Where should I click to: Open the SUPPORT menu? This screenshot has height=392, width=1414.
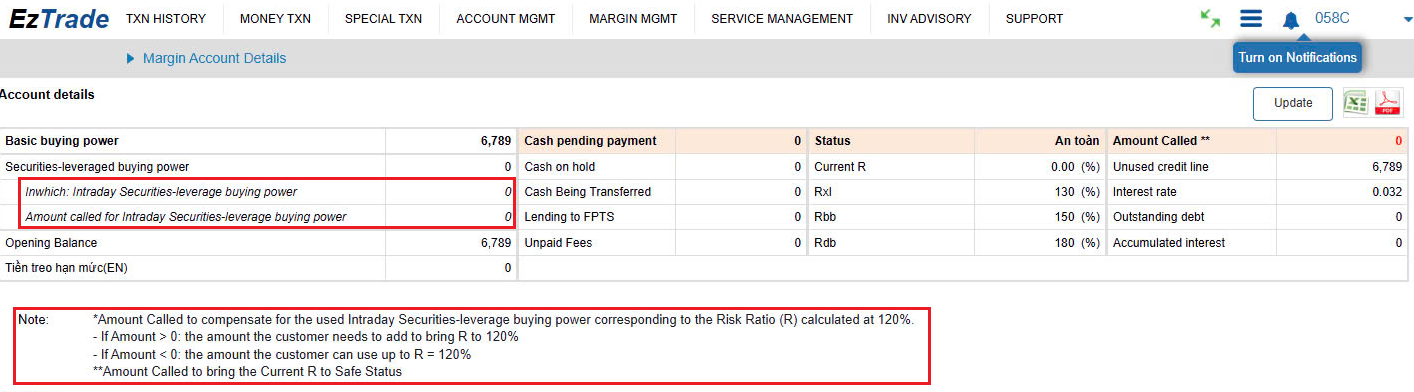tap(1035, 18)
